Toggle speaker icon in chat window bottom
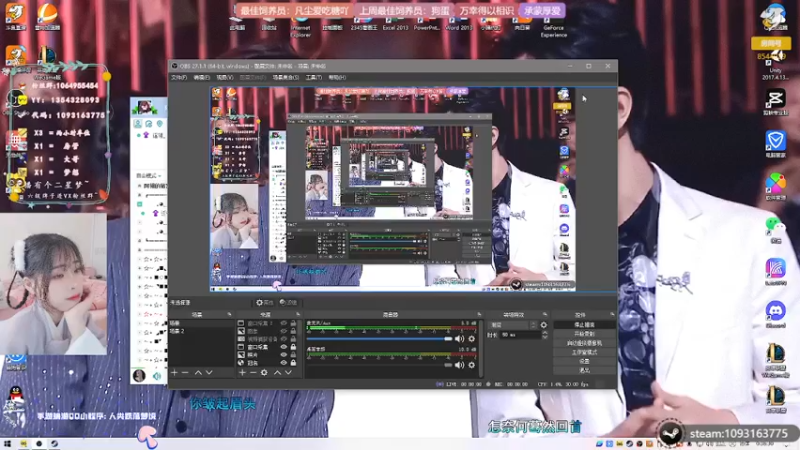Image resolution: width=800 pixels, height=450 pixels. click(157, 376)
